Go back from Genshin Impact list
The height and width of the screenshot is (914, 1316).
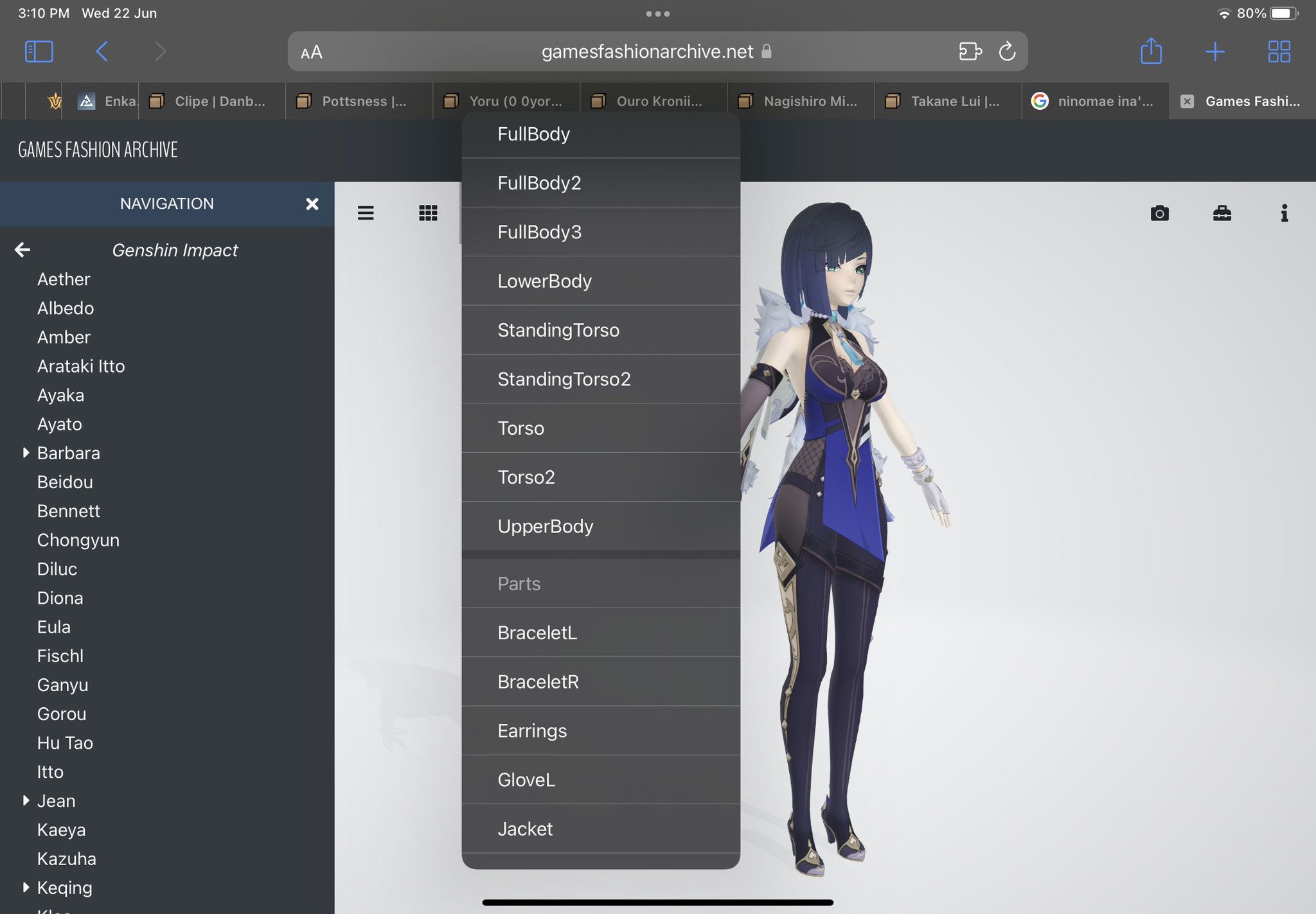click(22, 250)
